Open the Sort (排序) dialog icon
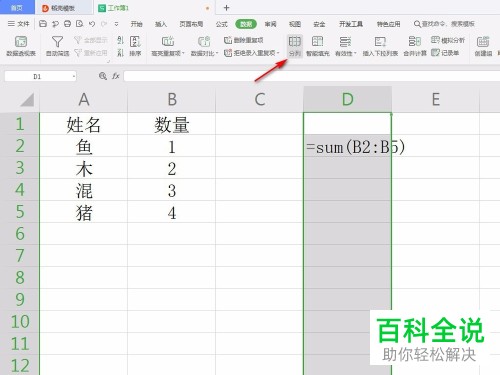Viewport: 500px width, 375px height. point(135,46)
